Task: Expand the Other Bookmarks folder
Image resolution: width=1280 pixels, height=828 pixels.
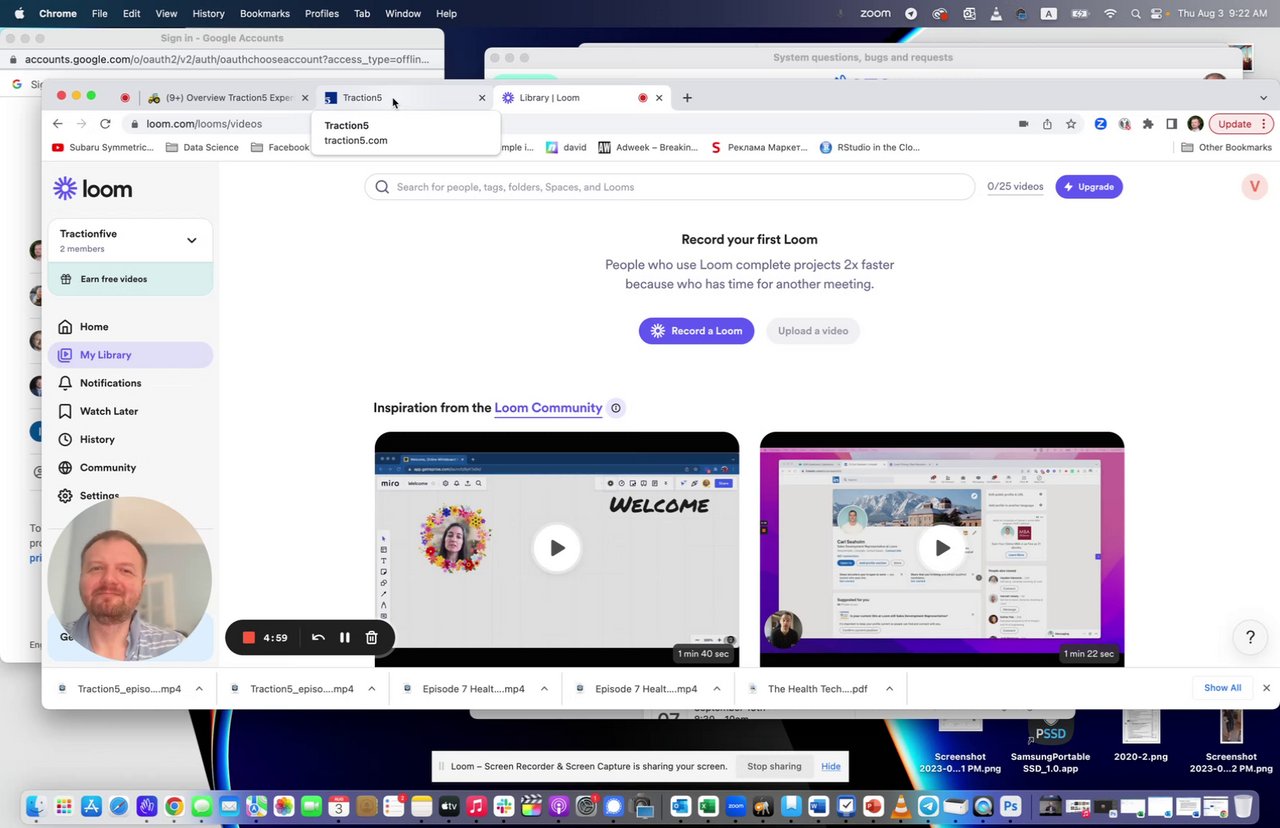Action: tap(1227, 147)
